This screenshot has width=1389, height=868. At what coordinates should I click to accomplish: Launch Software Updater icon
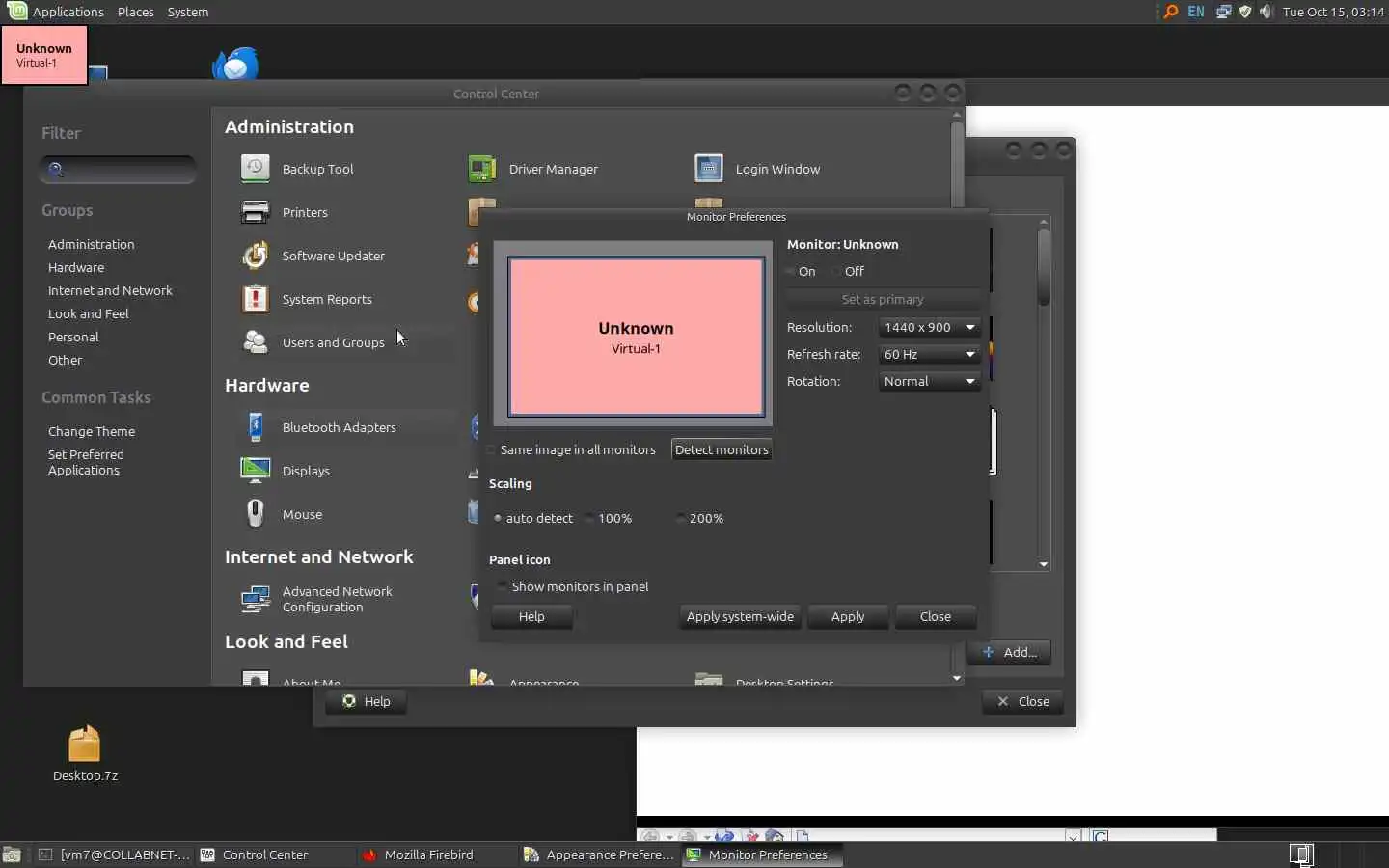[x=255, y=256]
